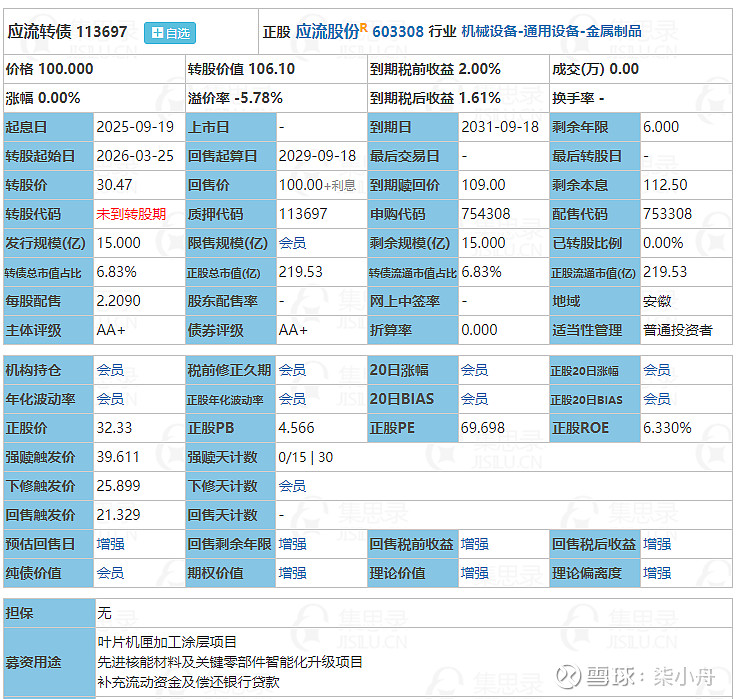Select the 转股价 value 30.47
Viewport: 737px width, 699px height.
click(x=114, y=185)
